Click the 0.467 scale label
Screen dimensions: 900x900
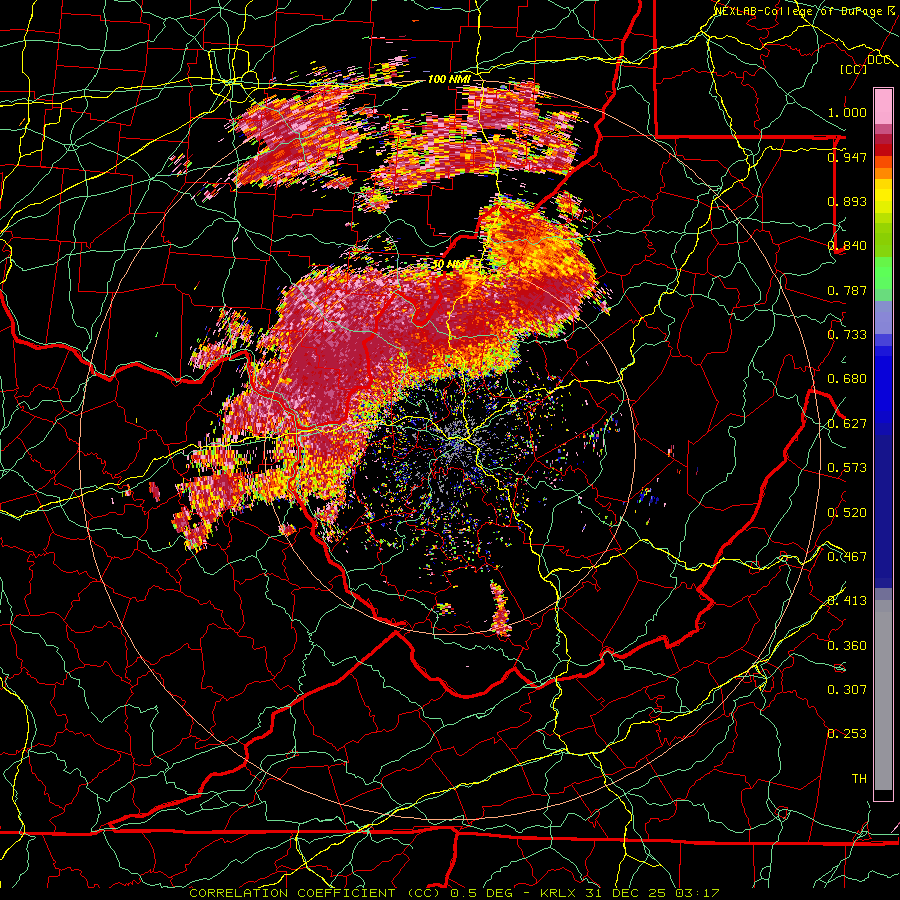[x=847, y=557]
